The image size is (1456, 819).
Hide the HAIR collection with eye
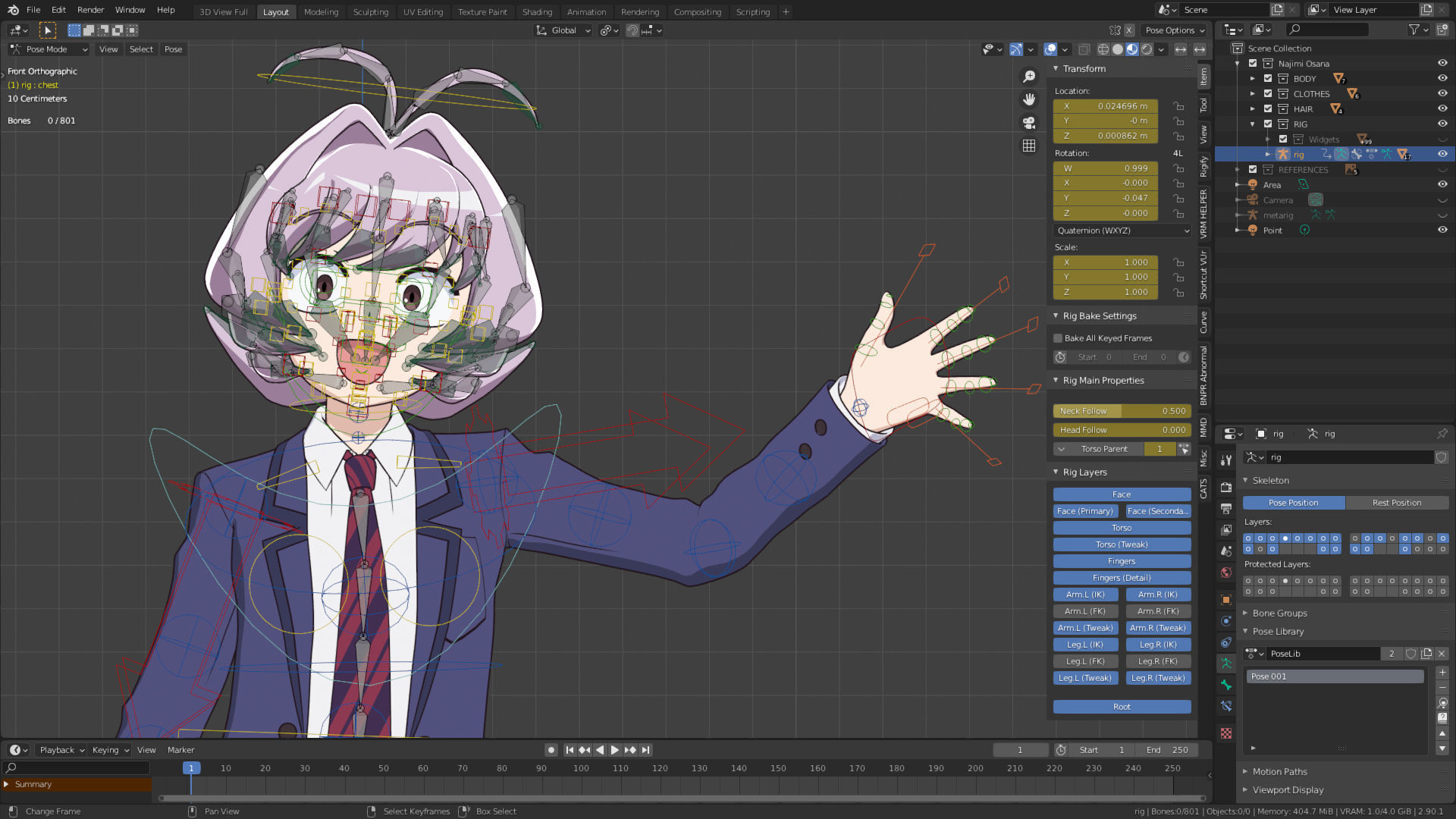(x=1442, y=108)
